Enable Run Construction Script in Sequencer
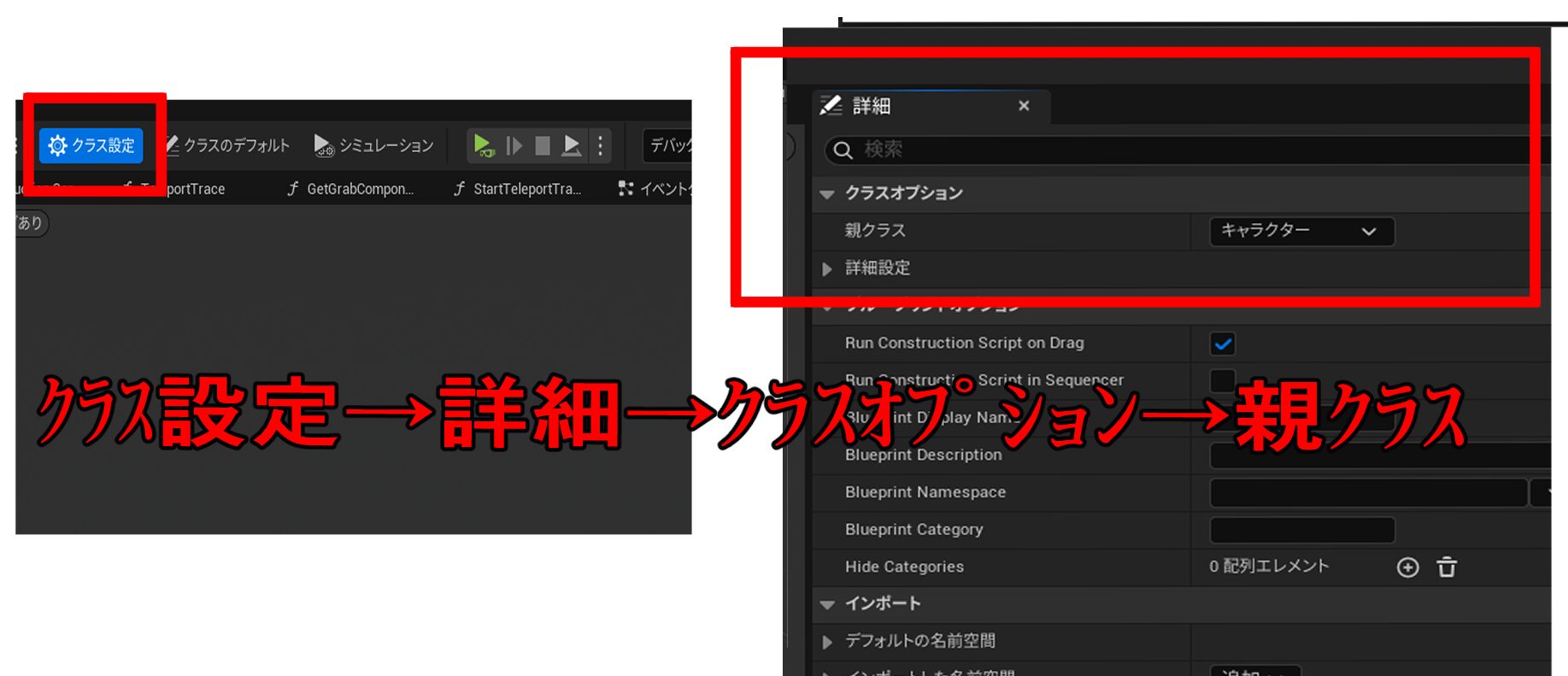The image size is (1568, 676). [x=1223, y=380]
